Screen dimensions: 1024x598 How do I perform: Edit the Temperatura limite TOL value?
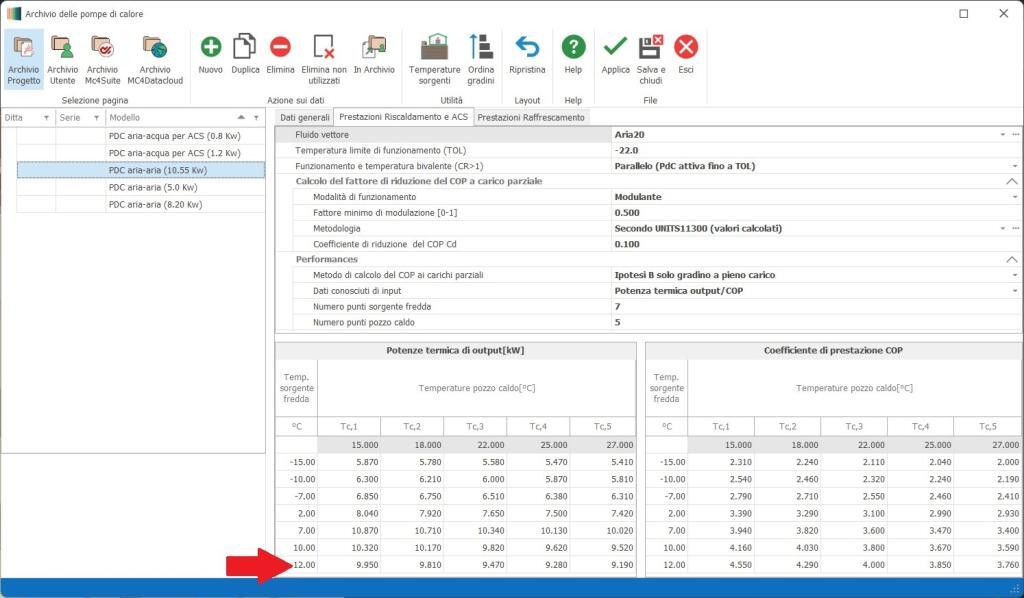point(816,150)
